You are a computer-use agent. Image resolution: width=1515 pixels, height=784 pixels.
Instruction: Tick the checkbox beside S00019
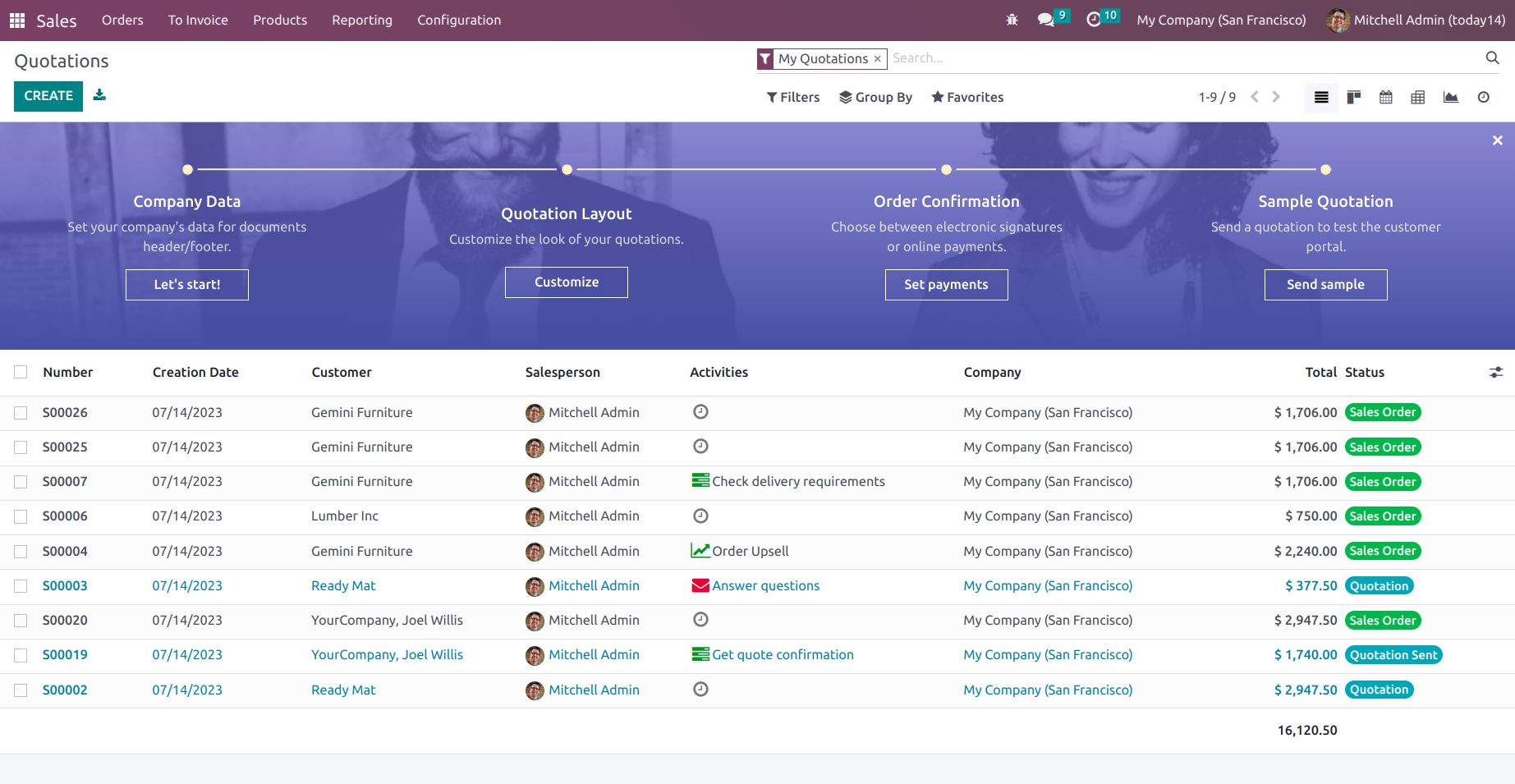21,655
